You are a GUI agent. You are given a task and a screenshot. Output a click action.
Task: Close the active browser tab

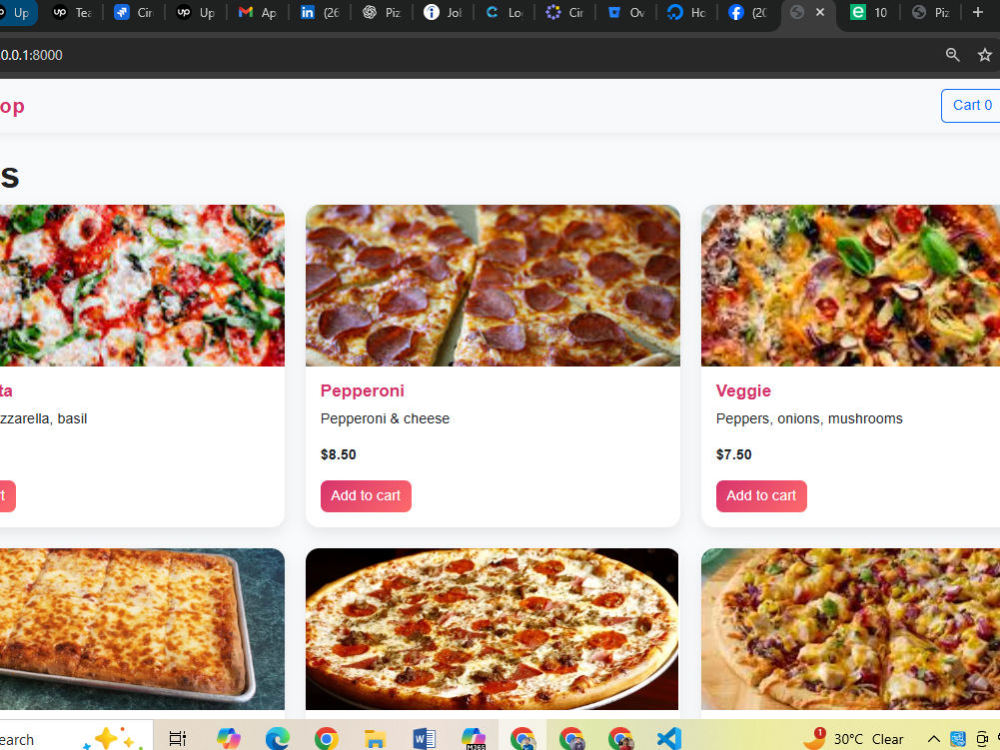pyautogui.click(x=820, y=12)
